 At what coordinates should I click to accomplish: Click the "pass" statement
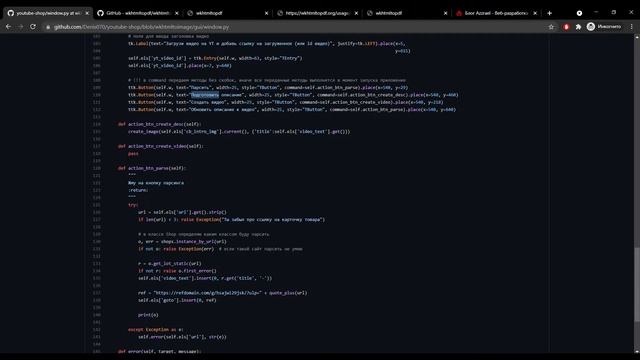coord(133,153)
